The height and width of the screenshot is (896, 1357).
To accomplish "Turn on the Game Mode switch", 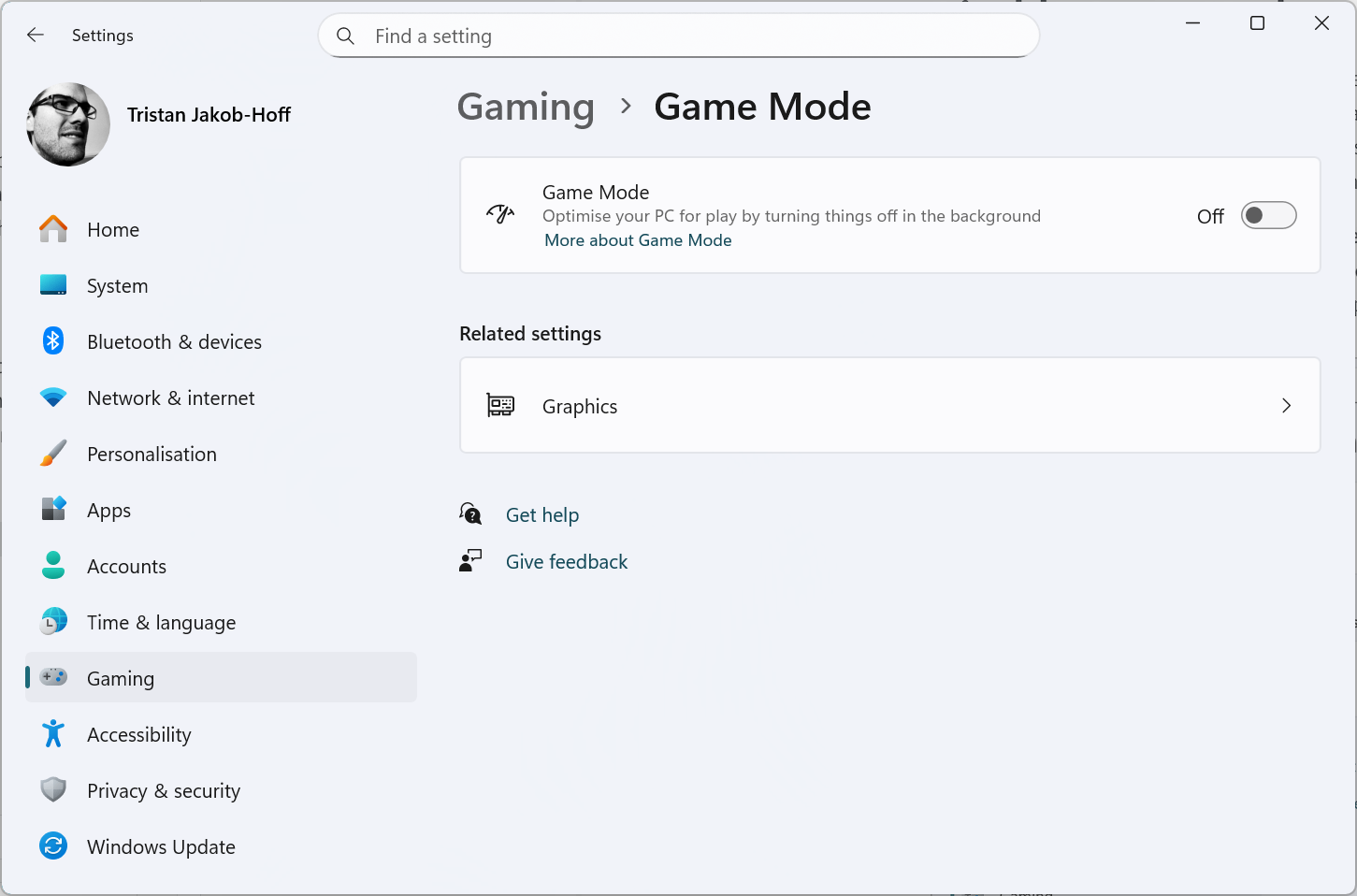I will point(1268,216).
